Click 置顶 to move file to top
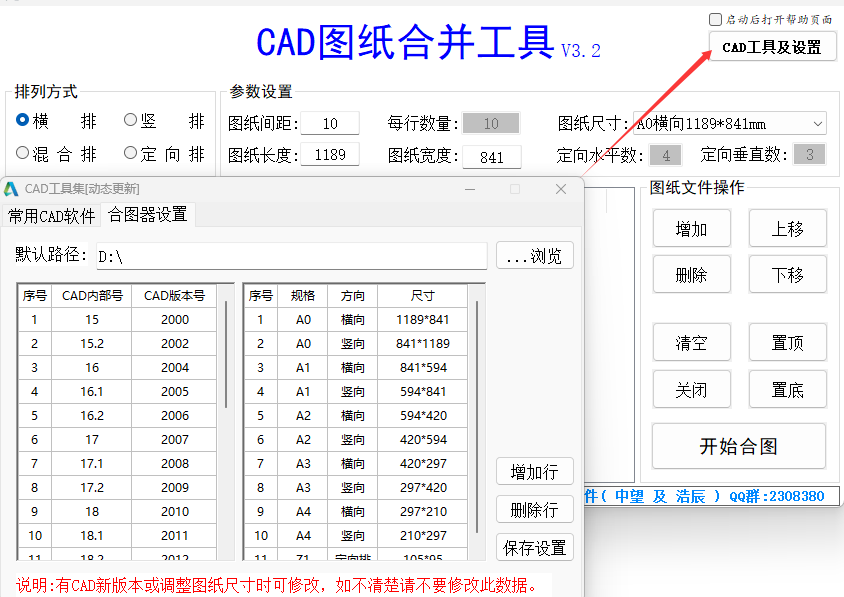 (x=787, y=343)
